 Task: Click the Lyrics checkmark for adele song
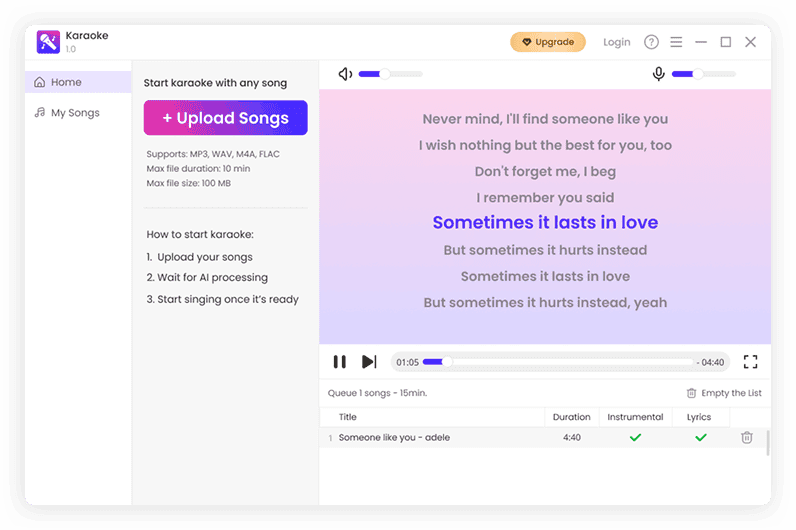(701, 437)
